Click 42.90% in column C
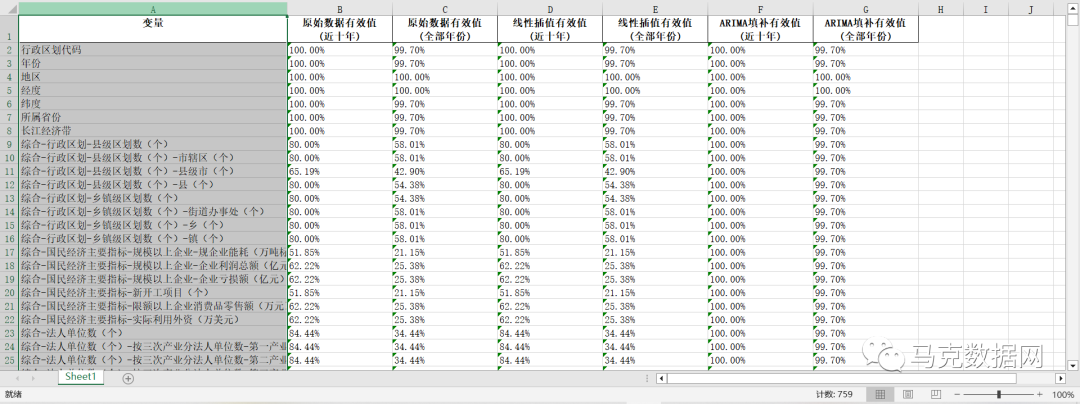Viewport: 1080px width, 404px height. (x=445, y=171)
